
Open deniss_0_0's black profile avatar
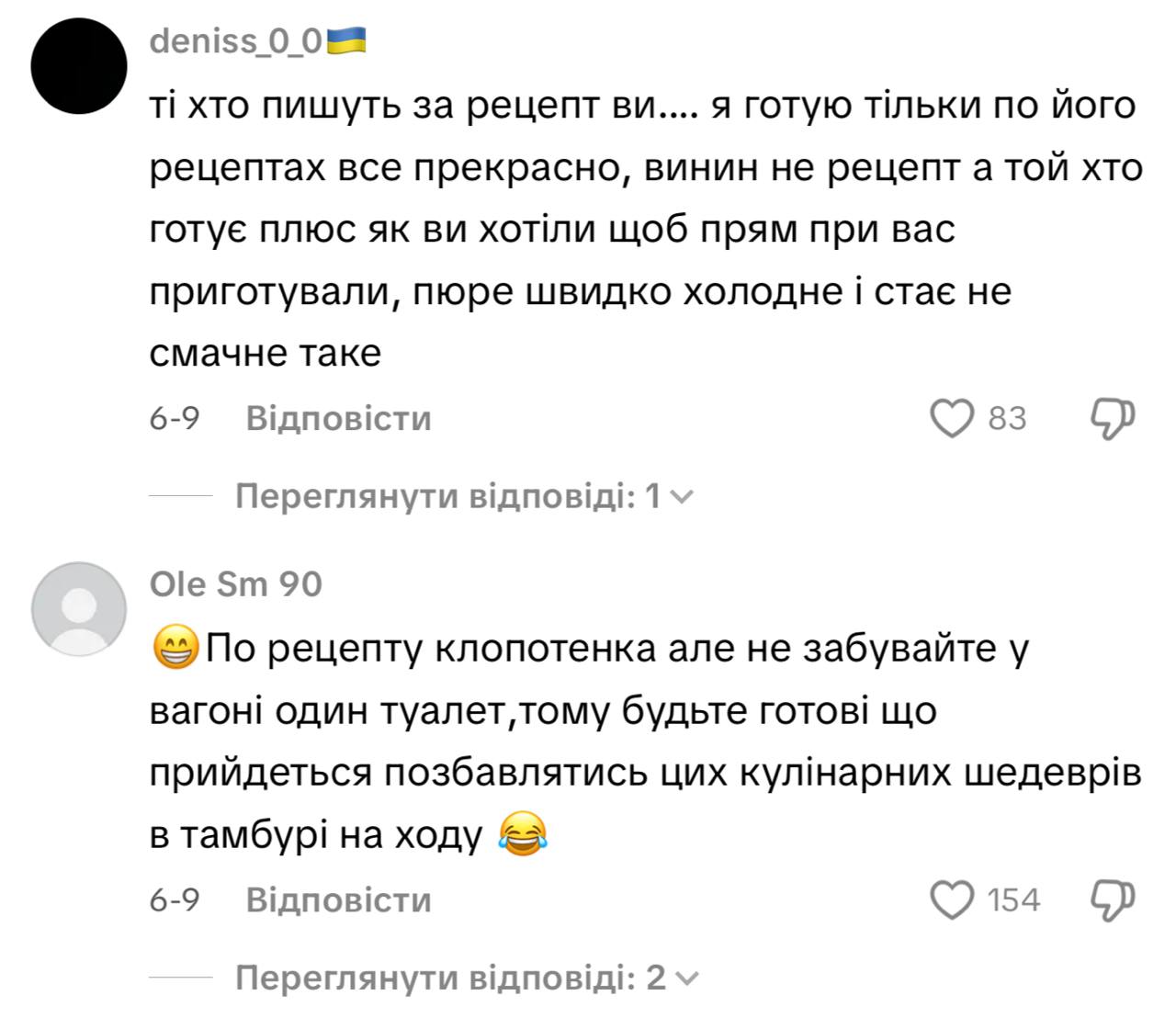pos(79,66)
